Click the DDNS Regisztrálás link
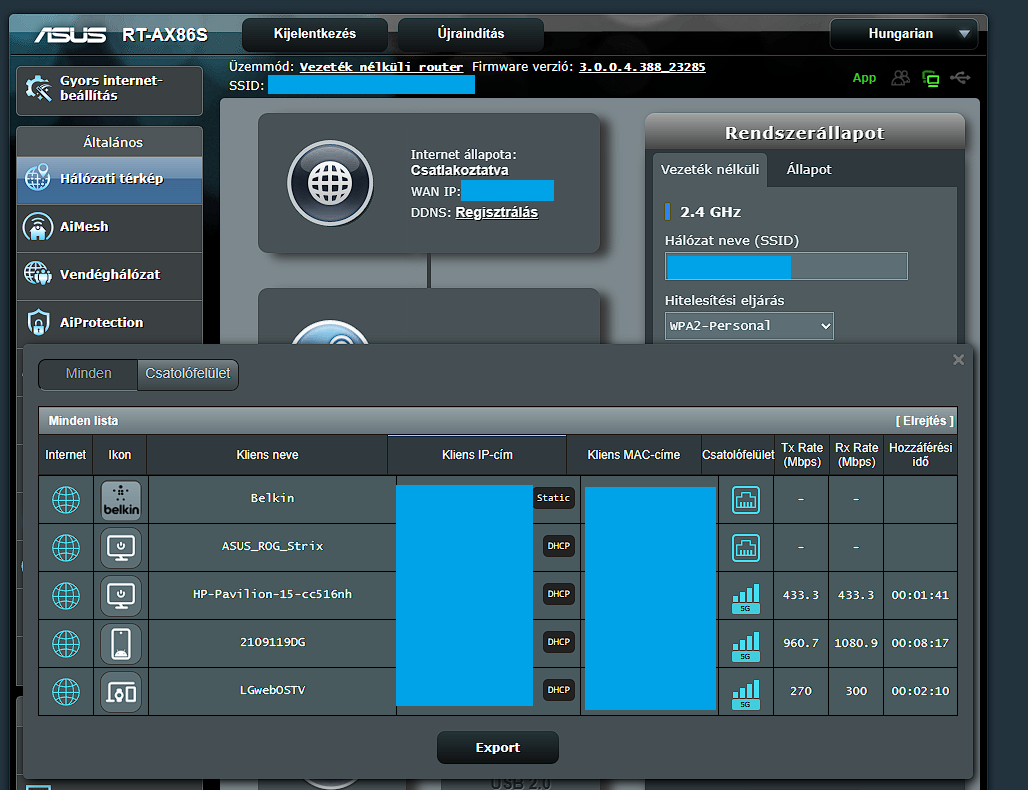The image size is (1028, 790). click(496, 212)
